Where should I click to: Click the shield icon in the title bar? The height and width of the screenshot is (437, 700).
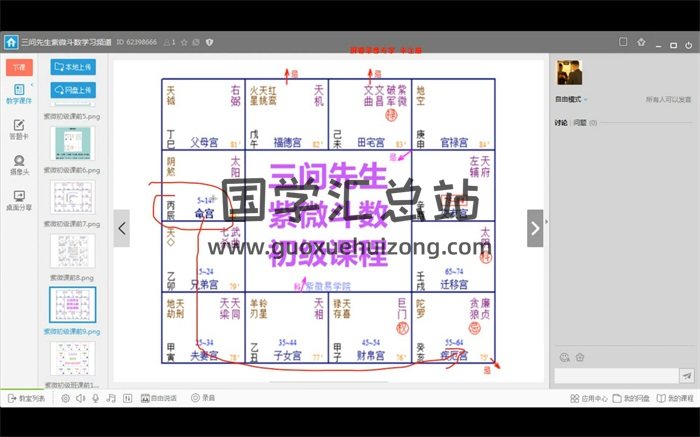pyautogui.click(x=209, y=42)
